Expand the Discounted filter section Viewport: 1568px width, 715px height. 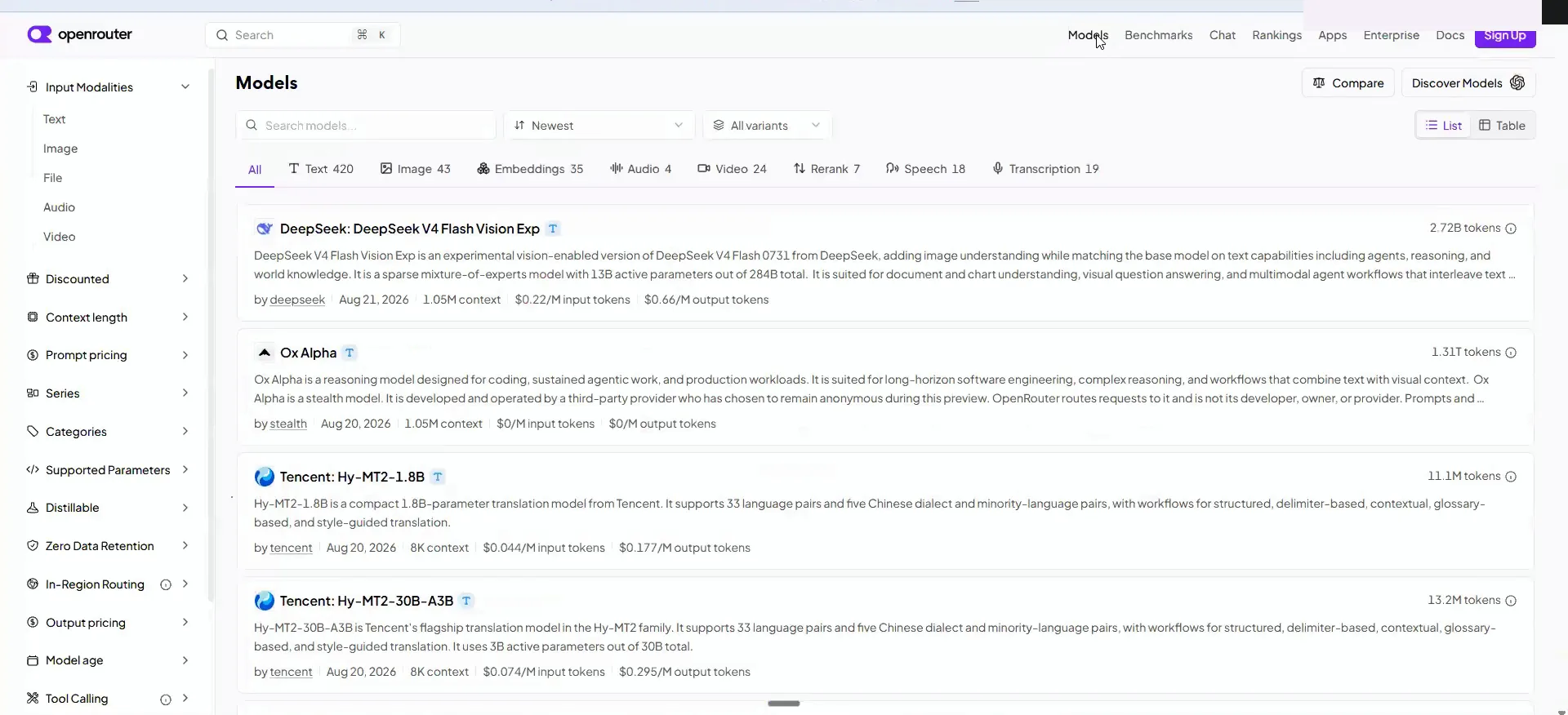109,279
